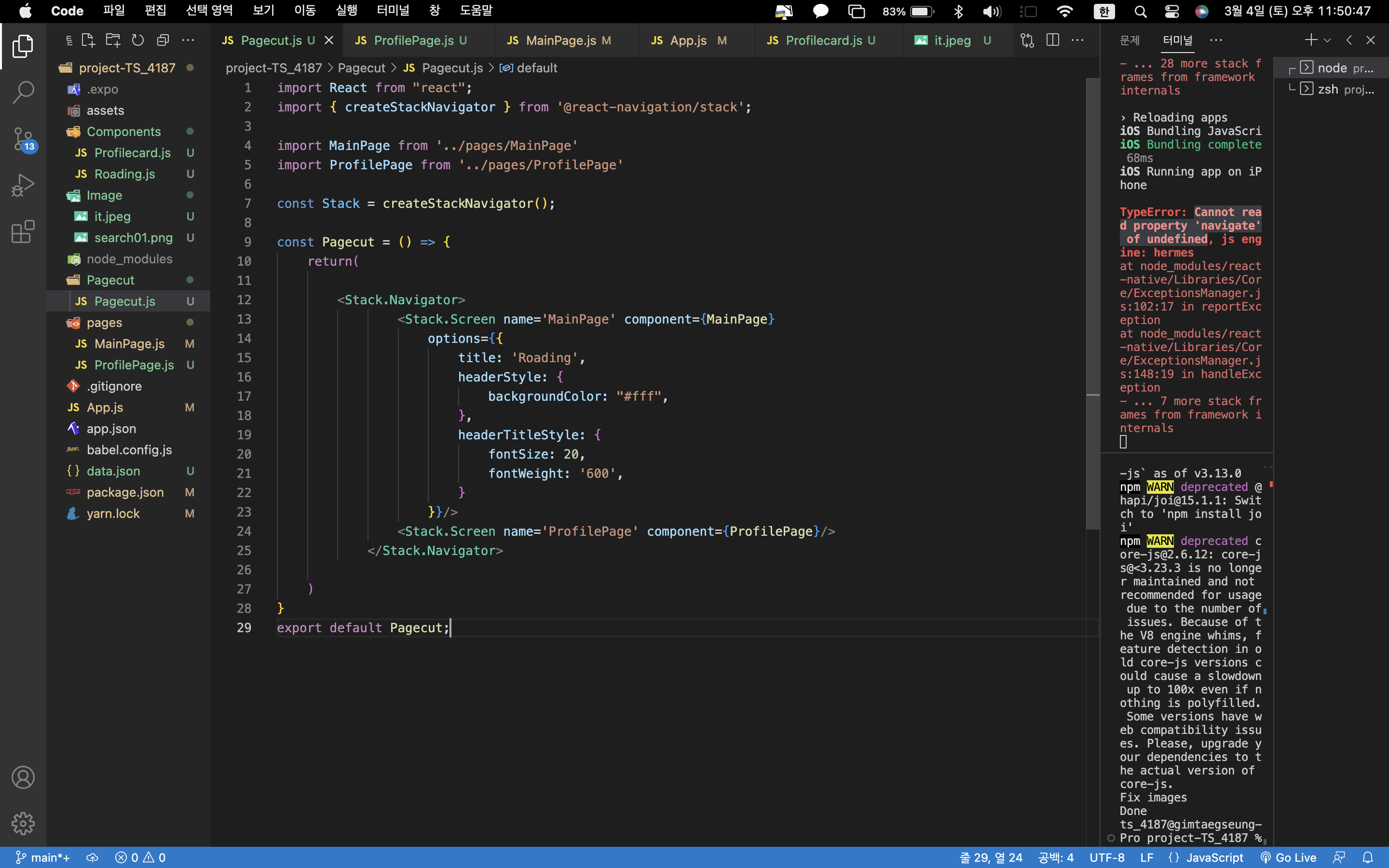Open package.json in explorer
The width and height of the screenshot is (1389, 868).
128,492
